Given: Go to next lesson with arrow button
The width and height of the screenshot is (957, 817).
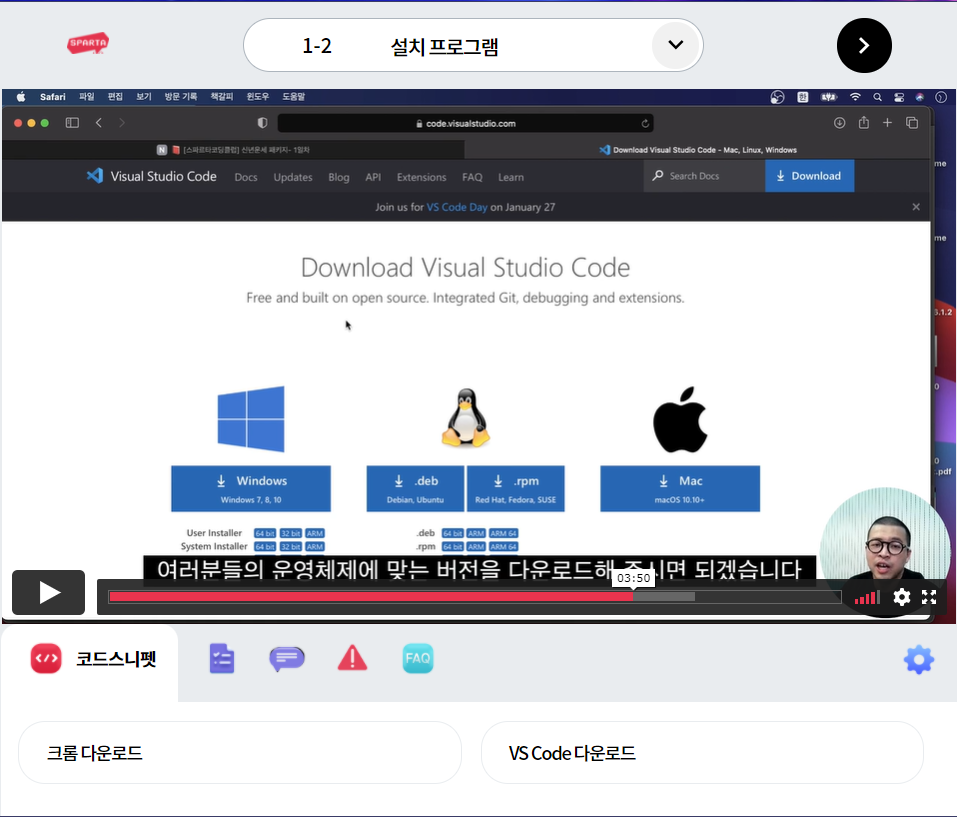Looking at the screenshot, I should click(864, 45).
